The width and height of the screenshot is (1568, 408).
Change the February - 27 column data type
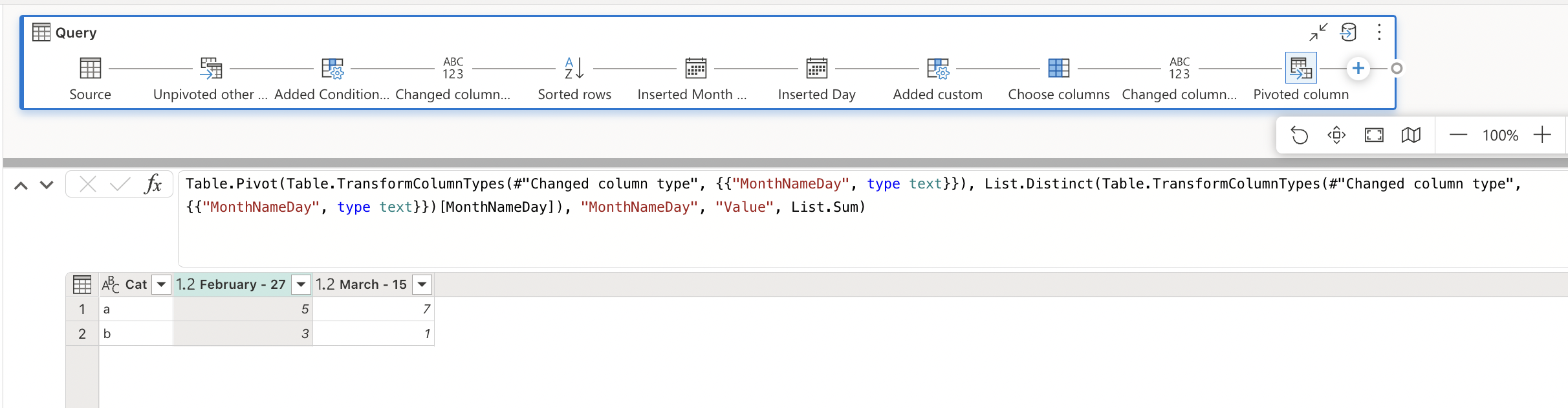[x=186, y=284]
